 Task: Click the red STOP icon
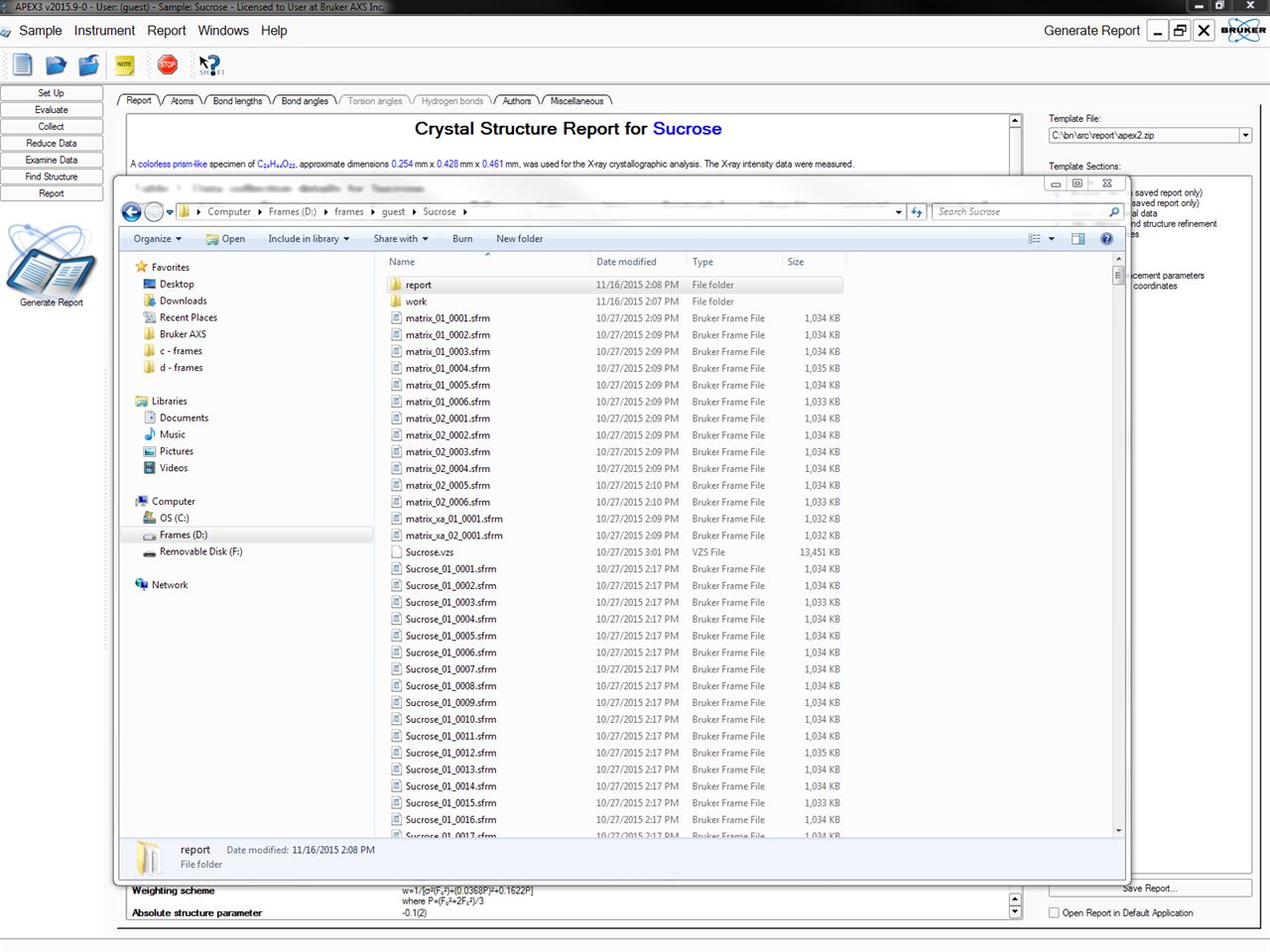pyautogui.click(x=168, y=65)
